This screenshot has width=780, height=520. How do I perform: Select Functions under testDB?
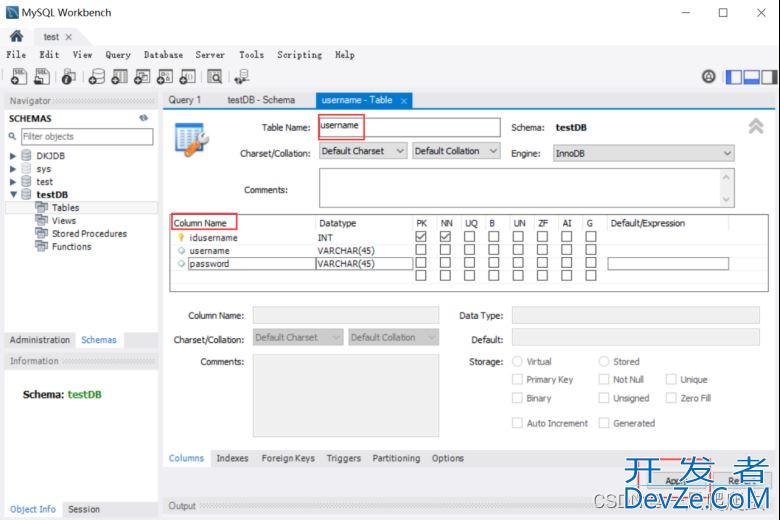pyautogui.click(x=71, y=246)
